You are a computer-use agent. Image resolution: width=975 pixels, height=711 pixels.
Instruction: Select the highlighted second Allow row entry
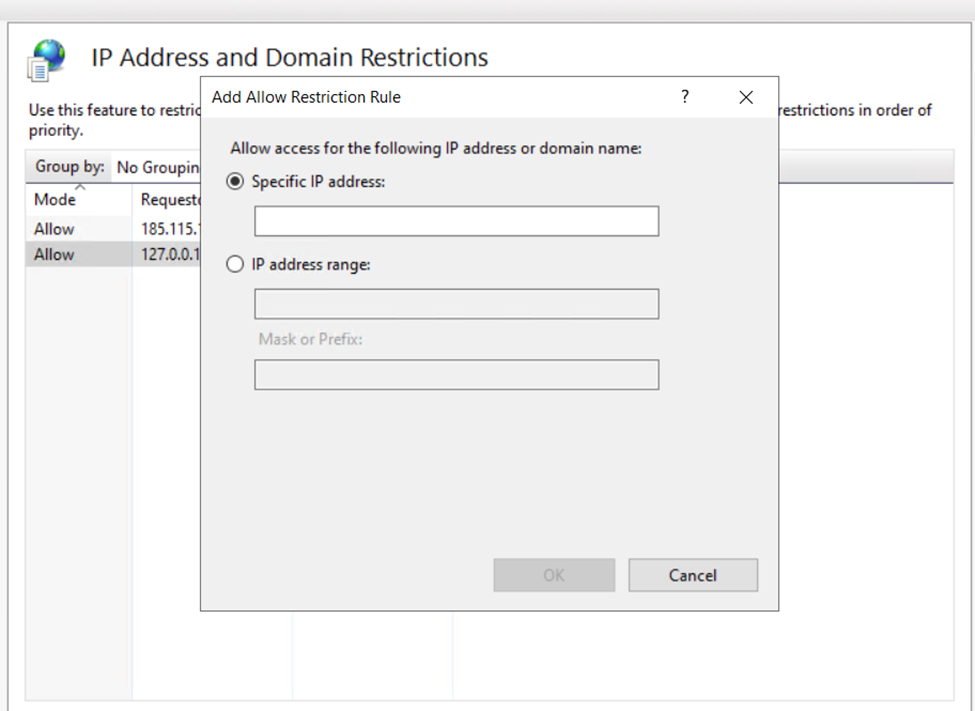pyautogui.click(x=55, y=255)
